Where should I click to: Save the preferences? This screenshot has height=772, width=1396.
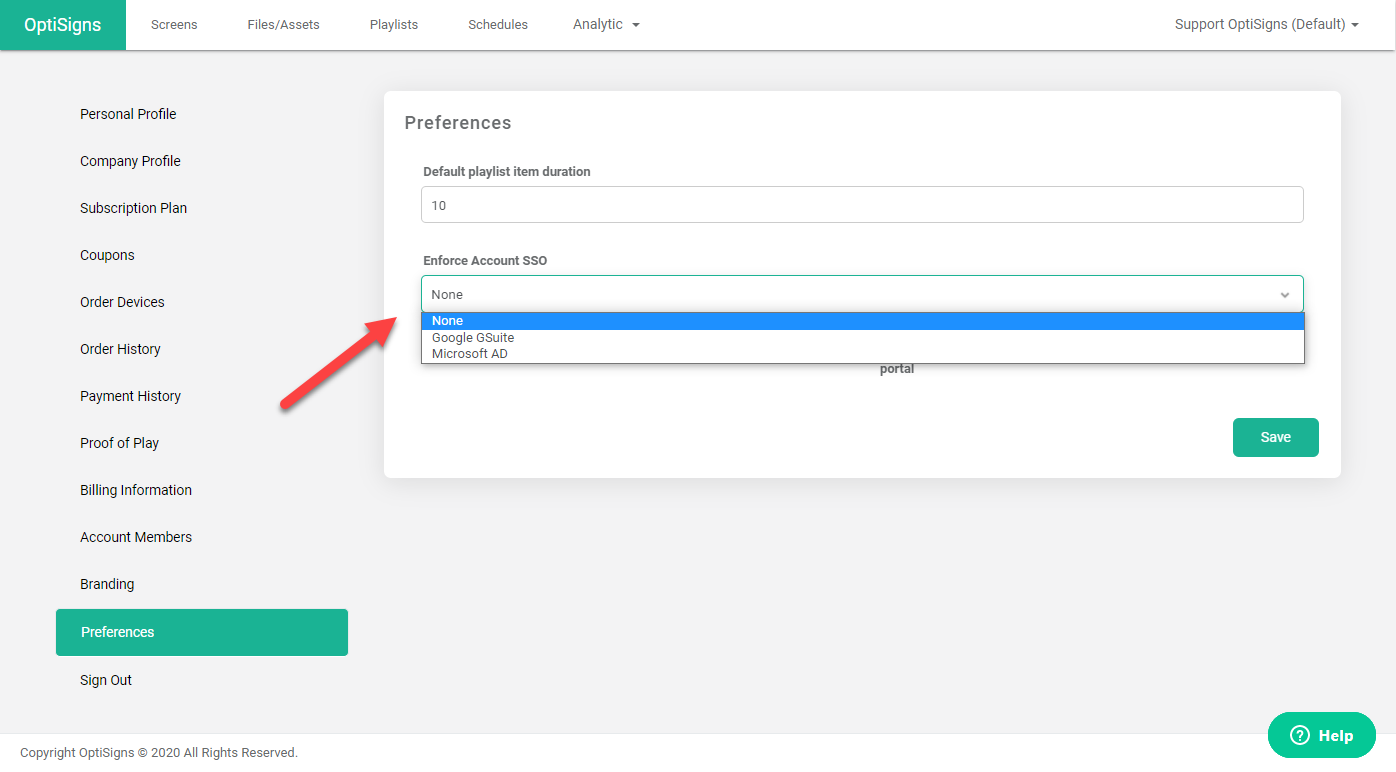tap(1275, 437)
